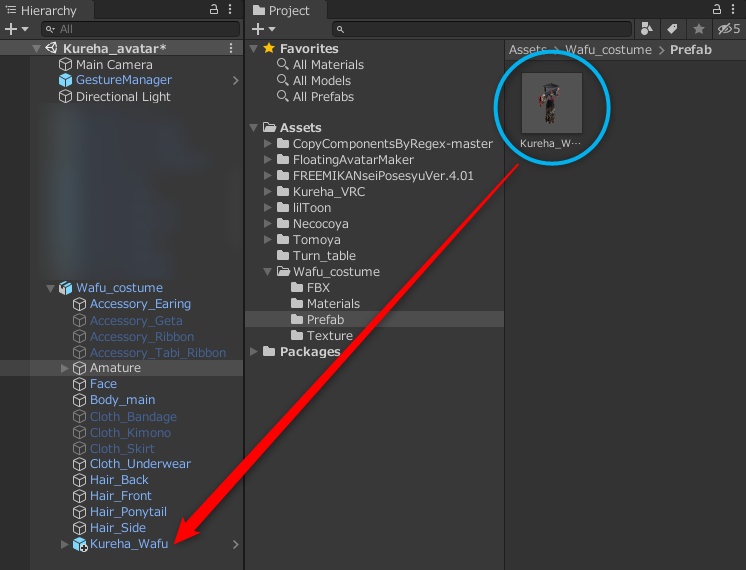
Task: Select Hair_Back object
Action: tap(119, 480)
